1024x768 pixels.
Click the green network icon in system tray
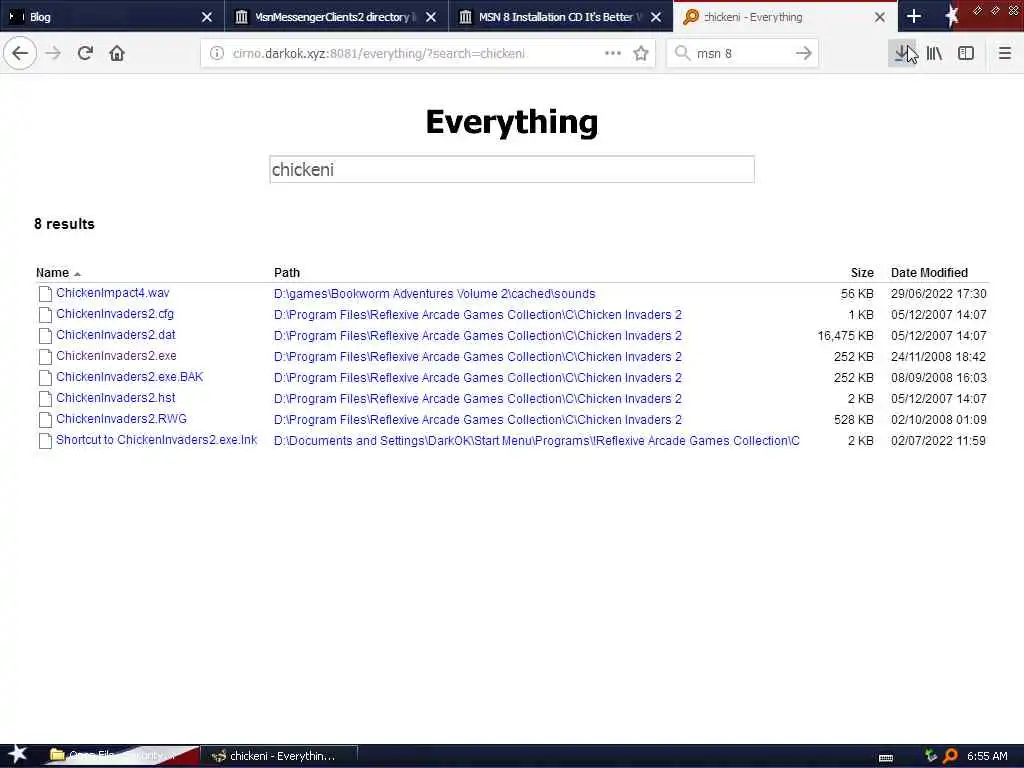click(x=931, y=756)
